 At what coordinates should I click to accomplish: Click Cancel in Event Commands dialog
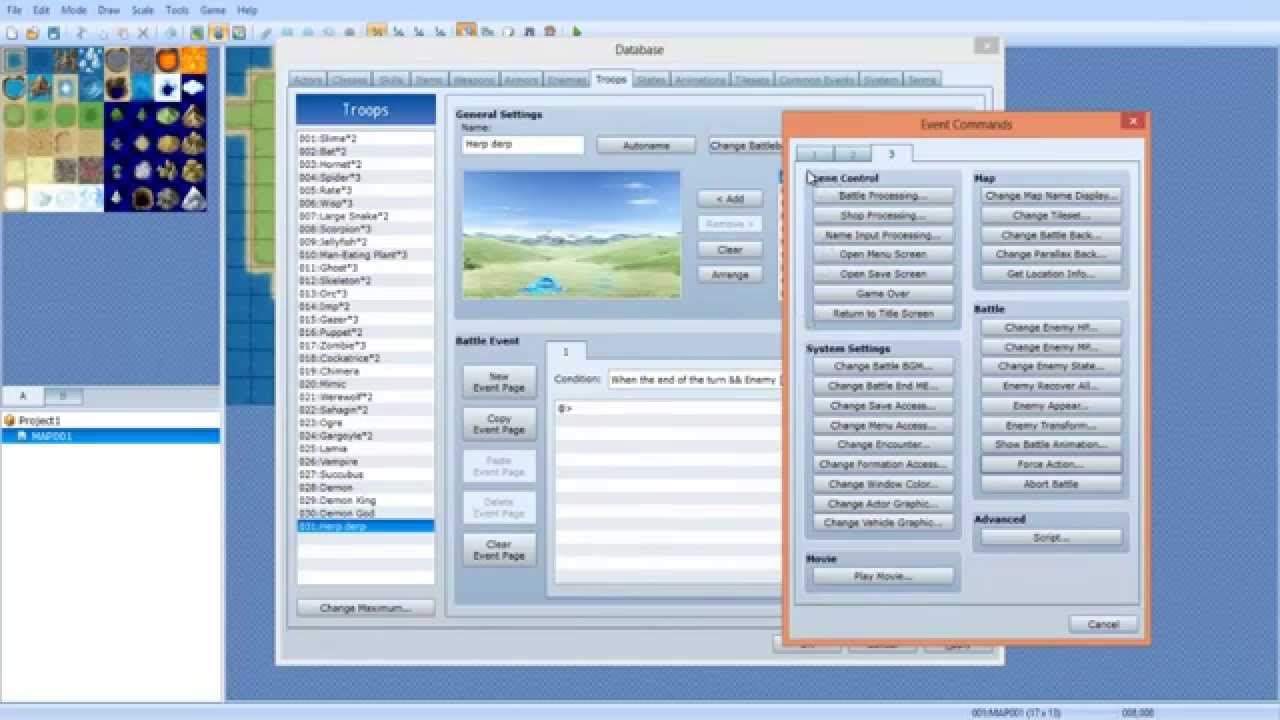click(x=1103, y=624)
